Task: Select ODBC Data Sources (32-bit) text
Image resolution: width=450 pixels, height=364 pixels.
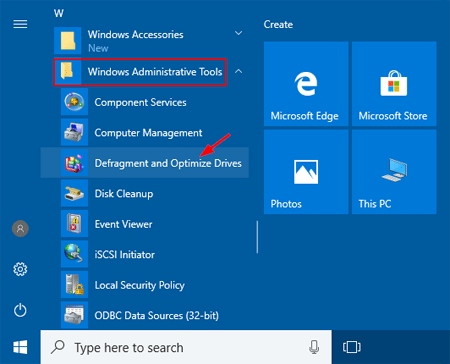Action: pyautogui.click(x=157, y=316)
